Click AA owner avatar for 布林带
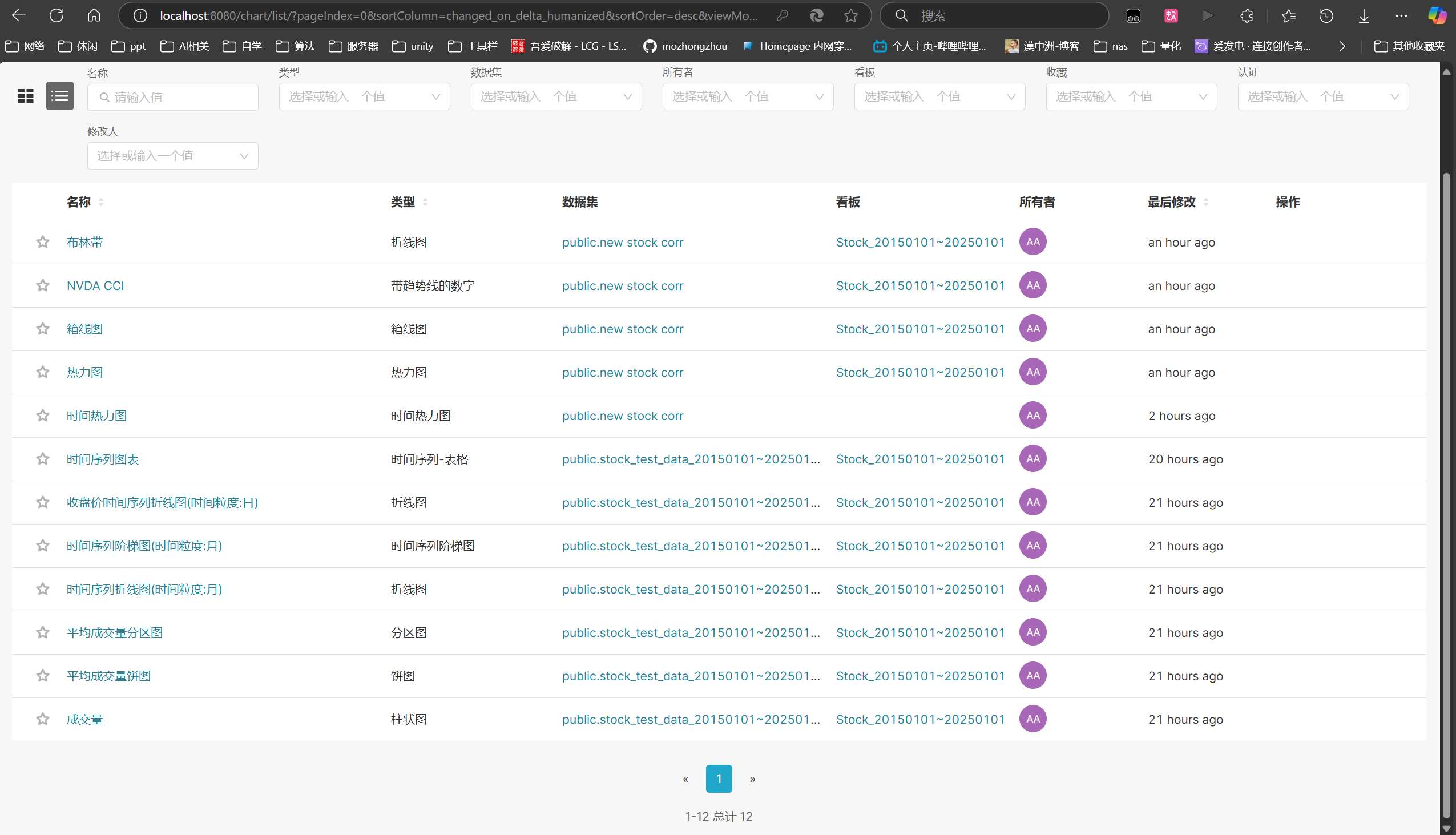Image resolution: width=1456 pixels, height=835 pixels. [x=1032, y=242]
